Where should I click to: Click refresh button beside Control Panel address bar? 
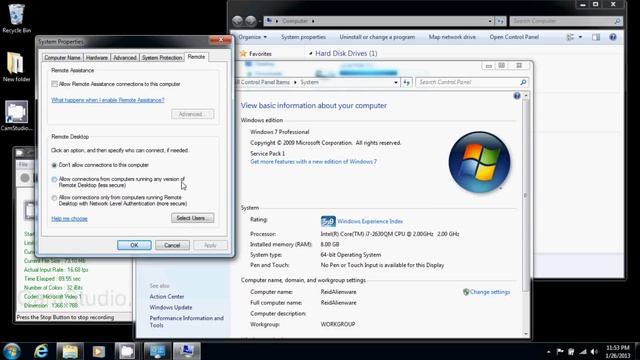pos(407,82)
